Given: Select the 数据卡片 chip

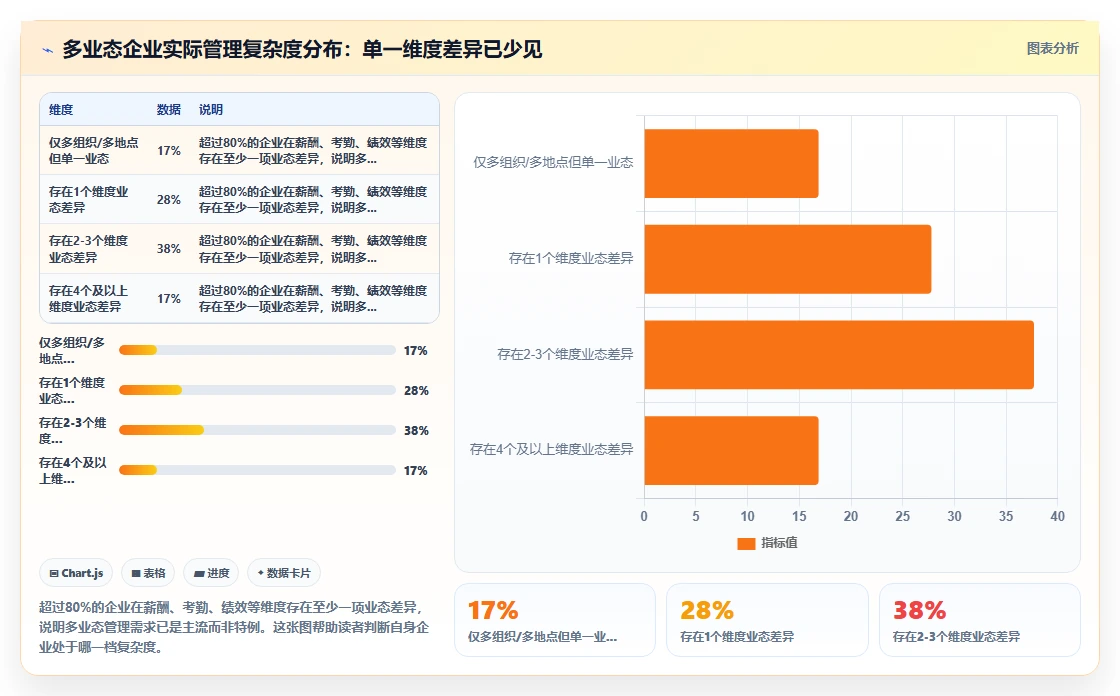Looking at the screenshot, I should 284,573.
